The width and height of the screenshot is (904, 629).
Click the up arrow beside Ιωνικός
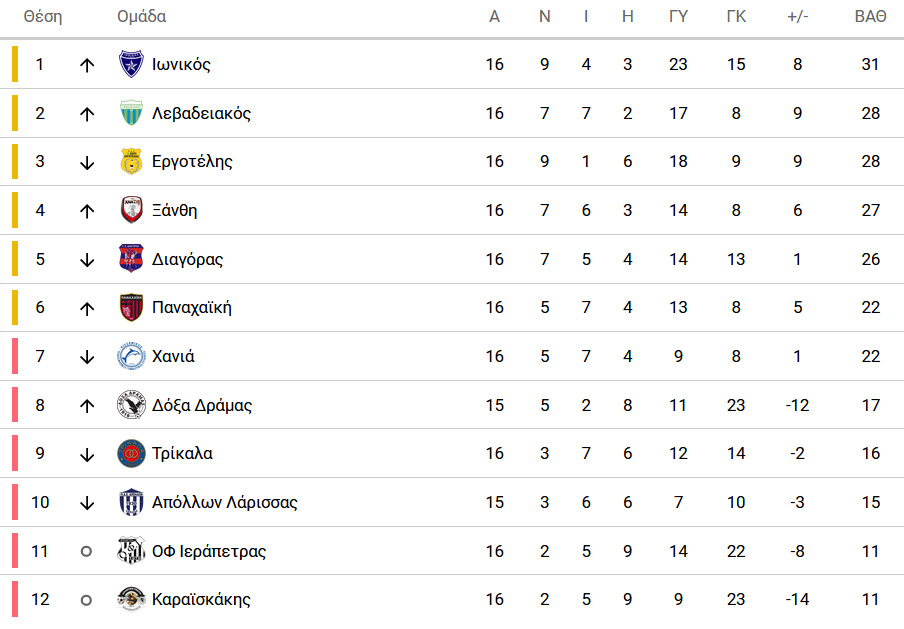[x=87, y=65]
